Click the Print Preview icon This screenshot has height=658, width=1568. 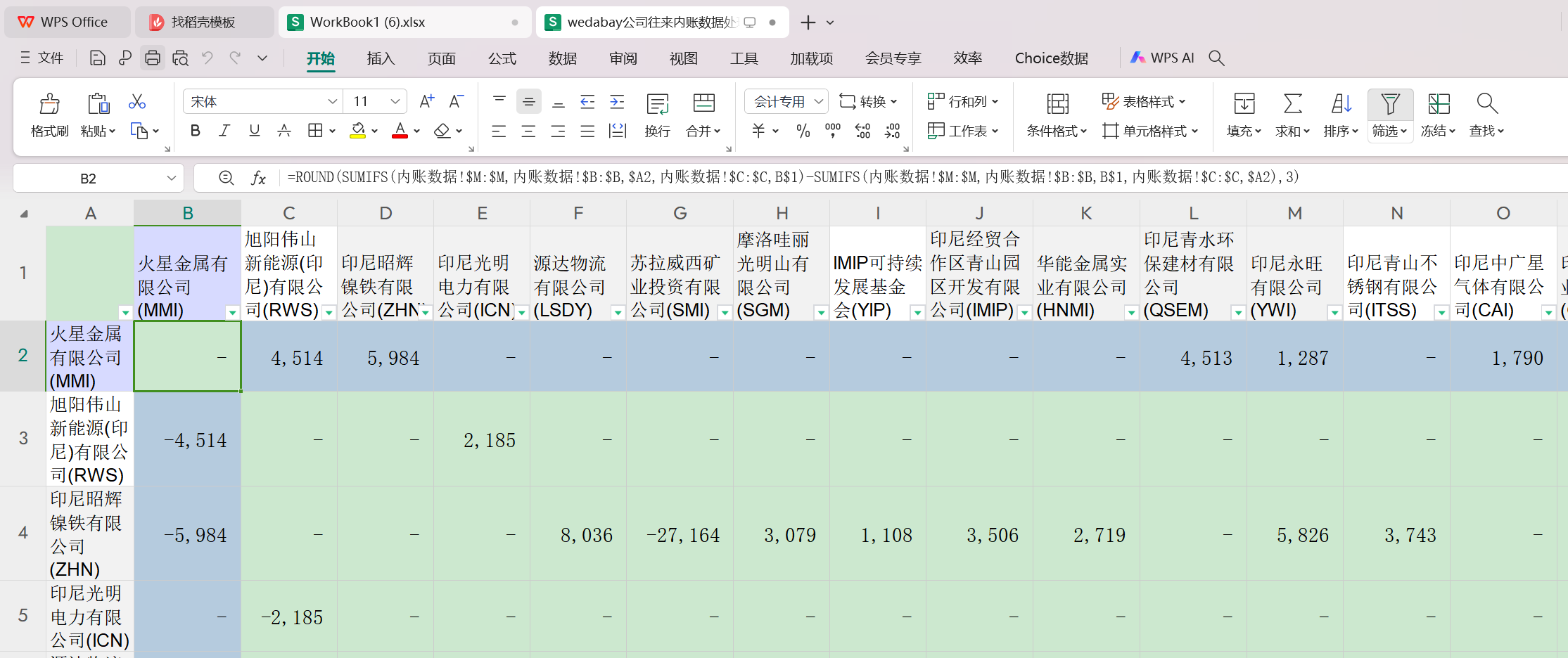(x=180, y=58)
